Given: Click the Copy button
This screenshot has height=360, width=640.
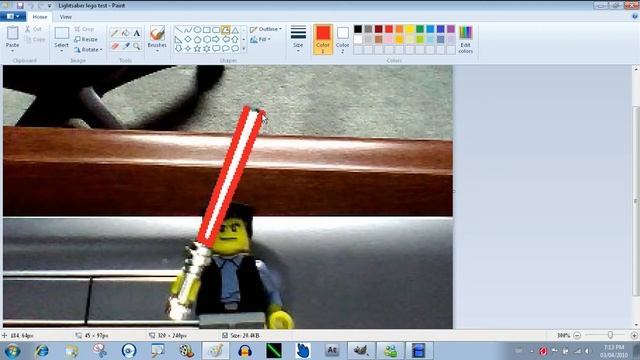Looking at the screenshot, I should pyautogui.click(x=35, y=40).
